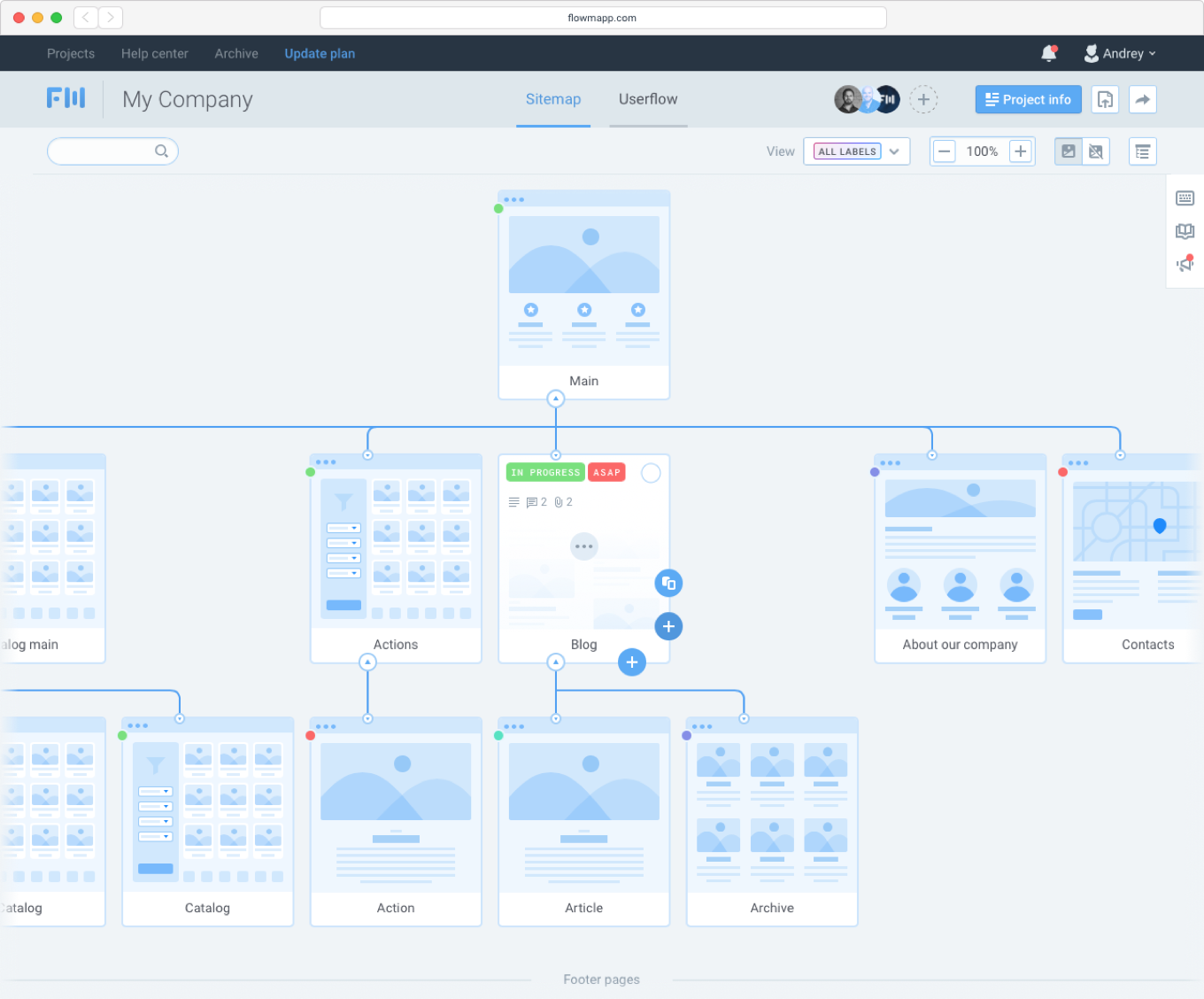Open the Projects menu
This screenshot has width=1204, height=999.
71,53
